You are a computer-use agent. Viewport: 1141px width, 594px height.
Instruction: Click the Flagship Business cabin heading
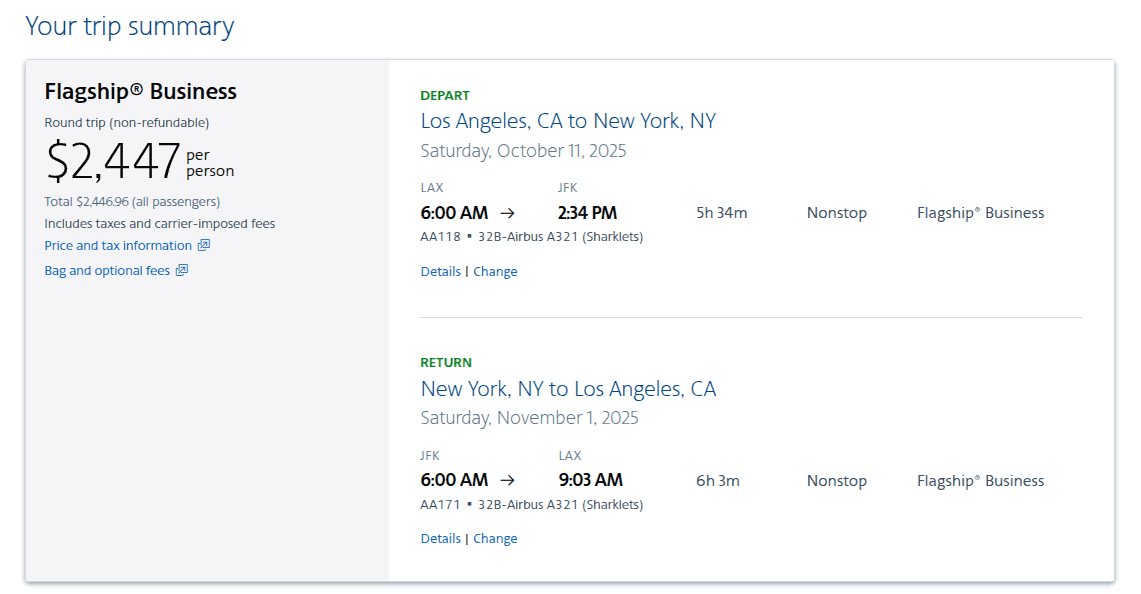point(140,91)
